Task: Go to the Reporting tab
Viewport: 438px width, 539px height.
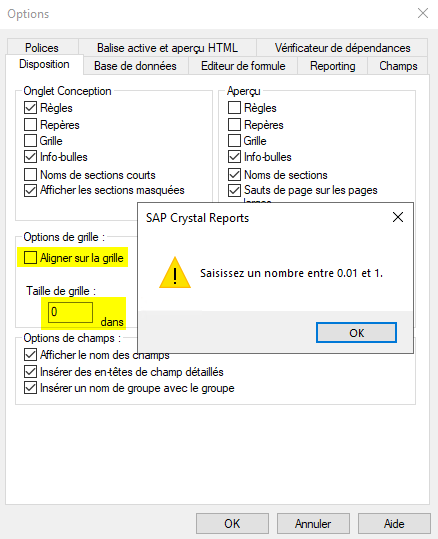Action: coord(332,66)
